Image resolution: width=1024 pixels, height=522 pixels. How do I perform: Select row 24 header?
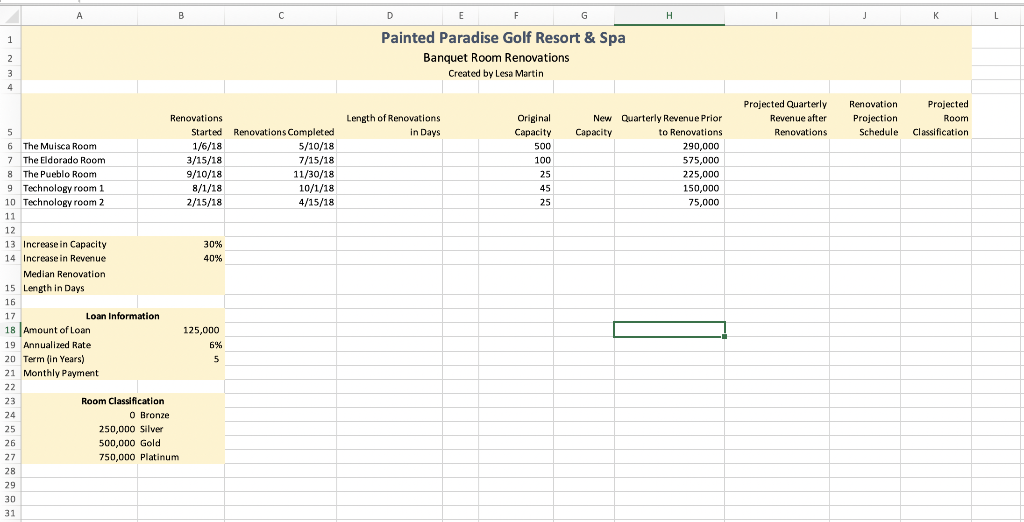[x=10, y=415]
